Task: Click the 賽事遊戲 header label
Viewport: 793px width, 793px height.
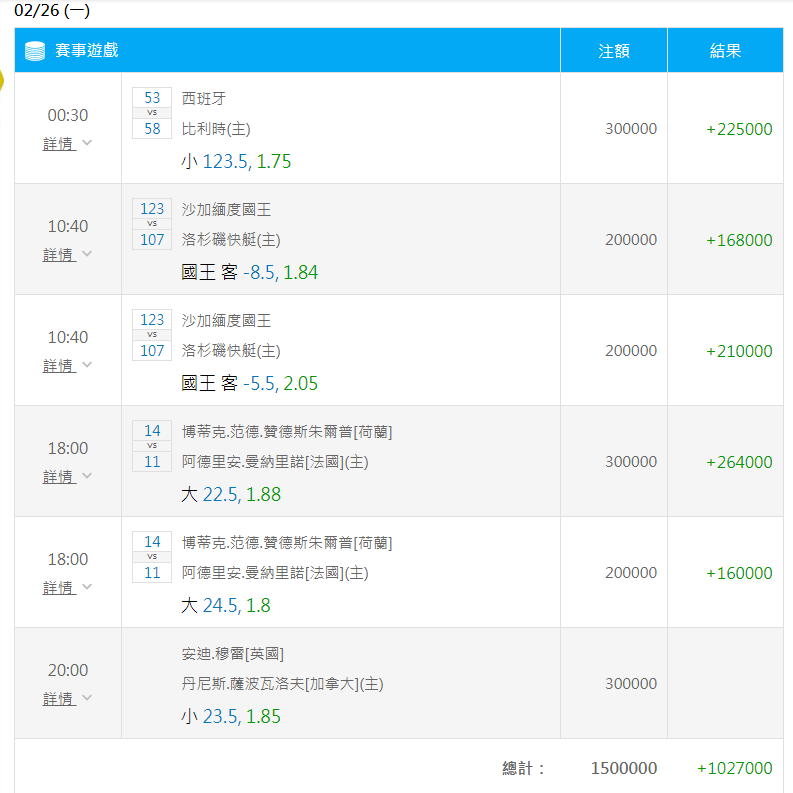Action: pos(86,51)
